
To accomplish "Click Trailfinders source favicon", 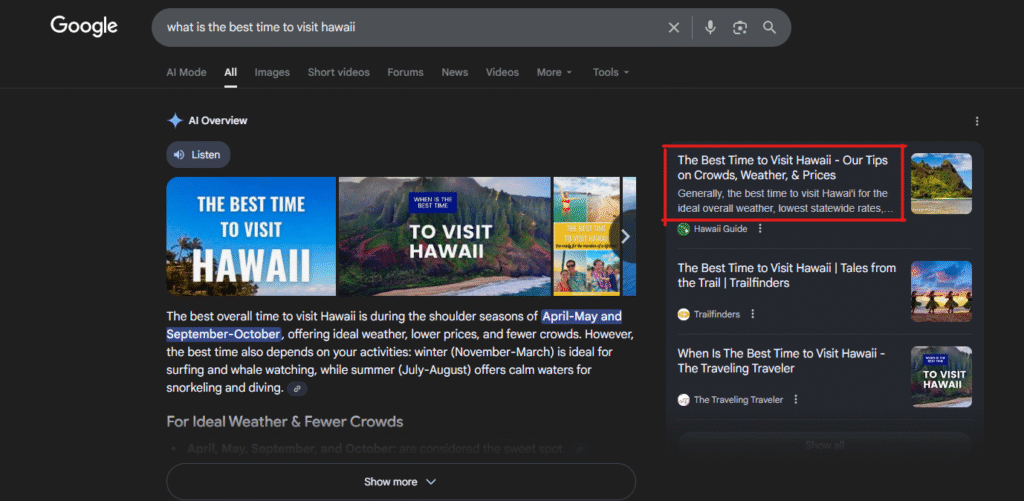I will click(684, 314).
